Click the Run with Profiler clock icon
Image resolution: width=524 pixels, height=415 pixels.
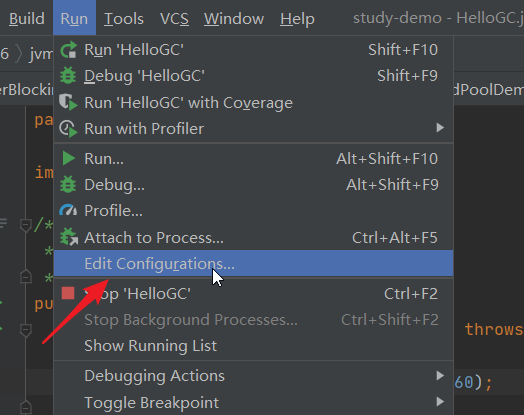point(68,129)
